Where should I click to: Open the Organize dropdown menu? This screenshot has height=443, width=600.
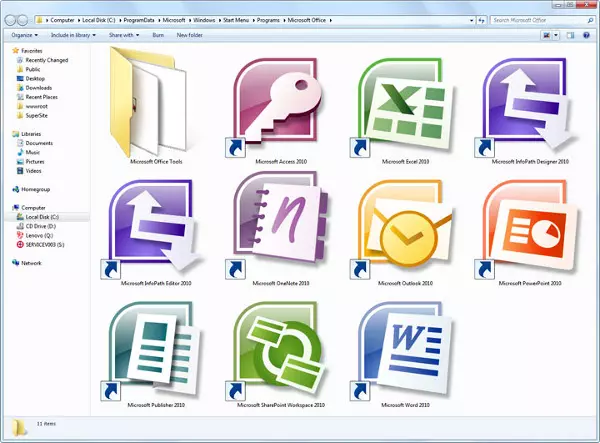click(24, 35)
